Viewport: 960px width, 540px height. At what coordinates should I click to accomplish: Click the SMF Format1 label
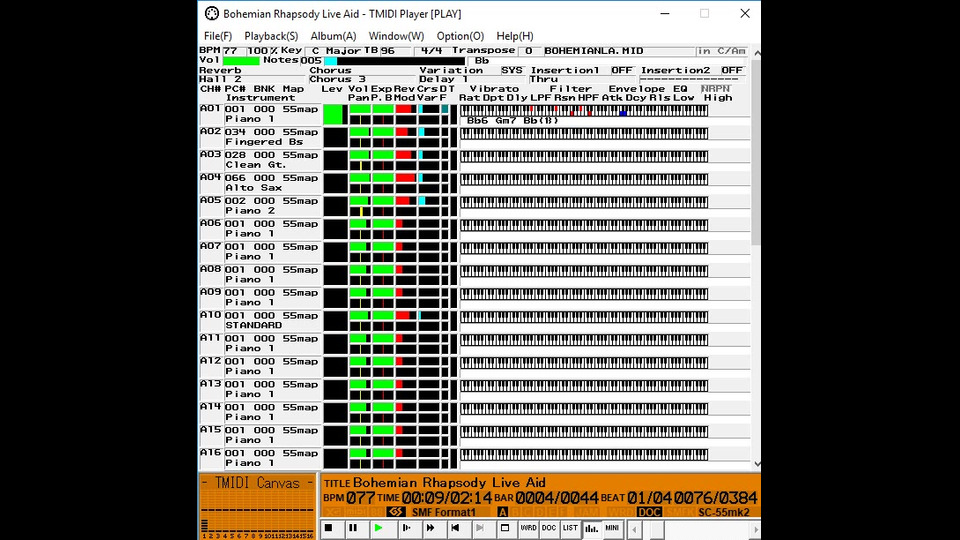click(444, 512)
